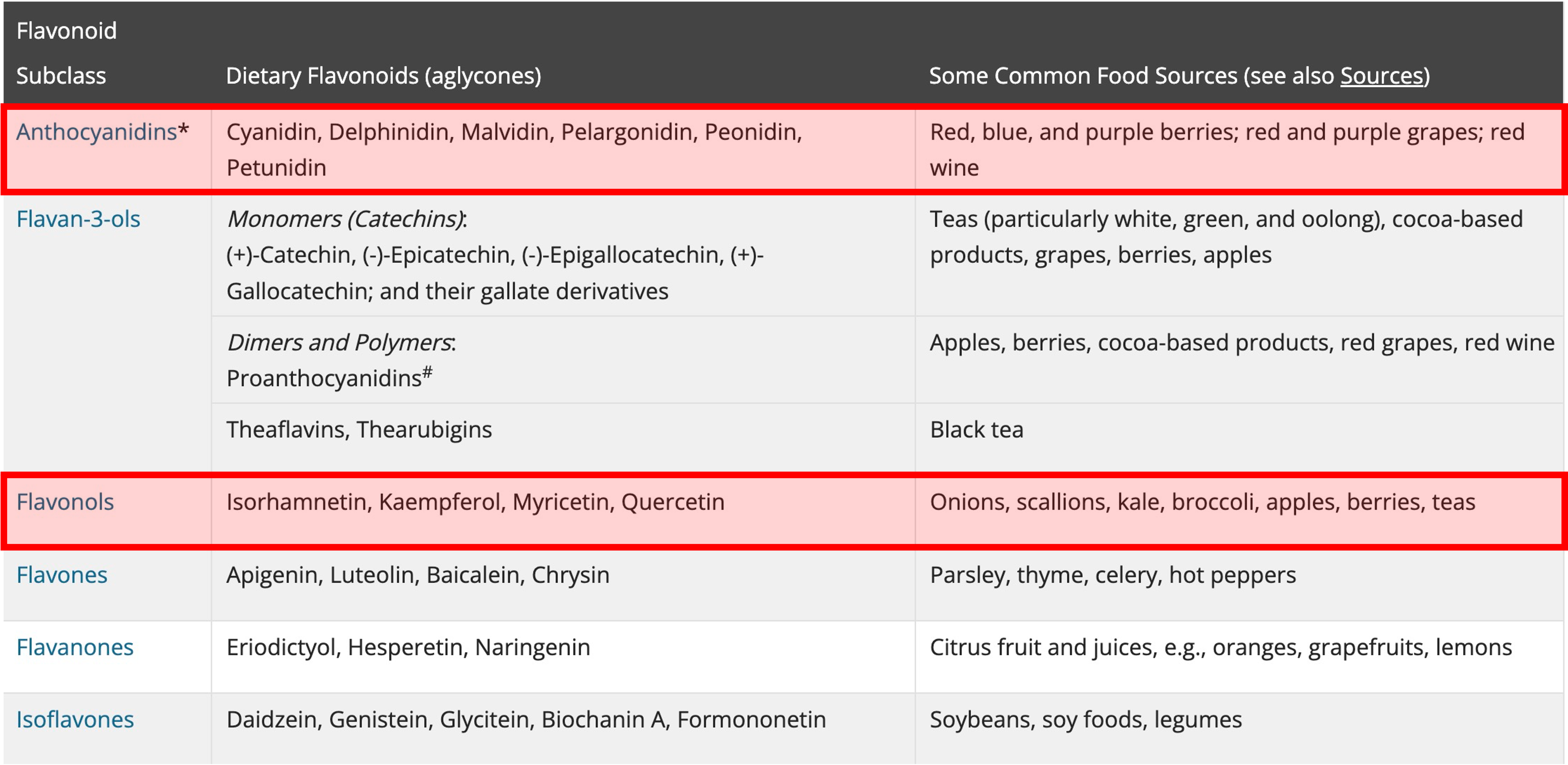
Task: Open the Flavanones subclass link
Action: pos(75,648)
